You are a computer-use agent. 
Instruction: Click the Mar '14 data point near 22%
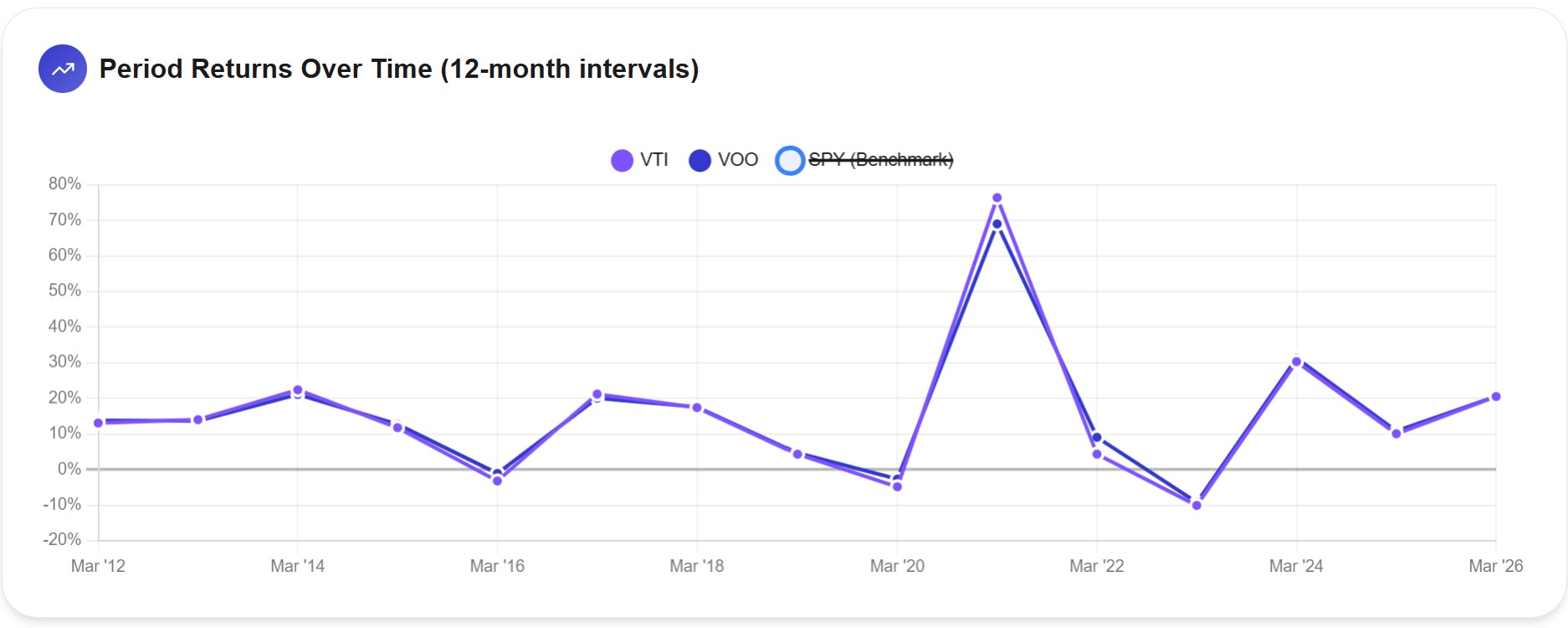(298, 390)
